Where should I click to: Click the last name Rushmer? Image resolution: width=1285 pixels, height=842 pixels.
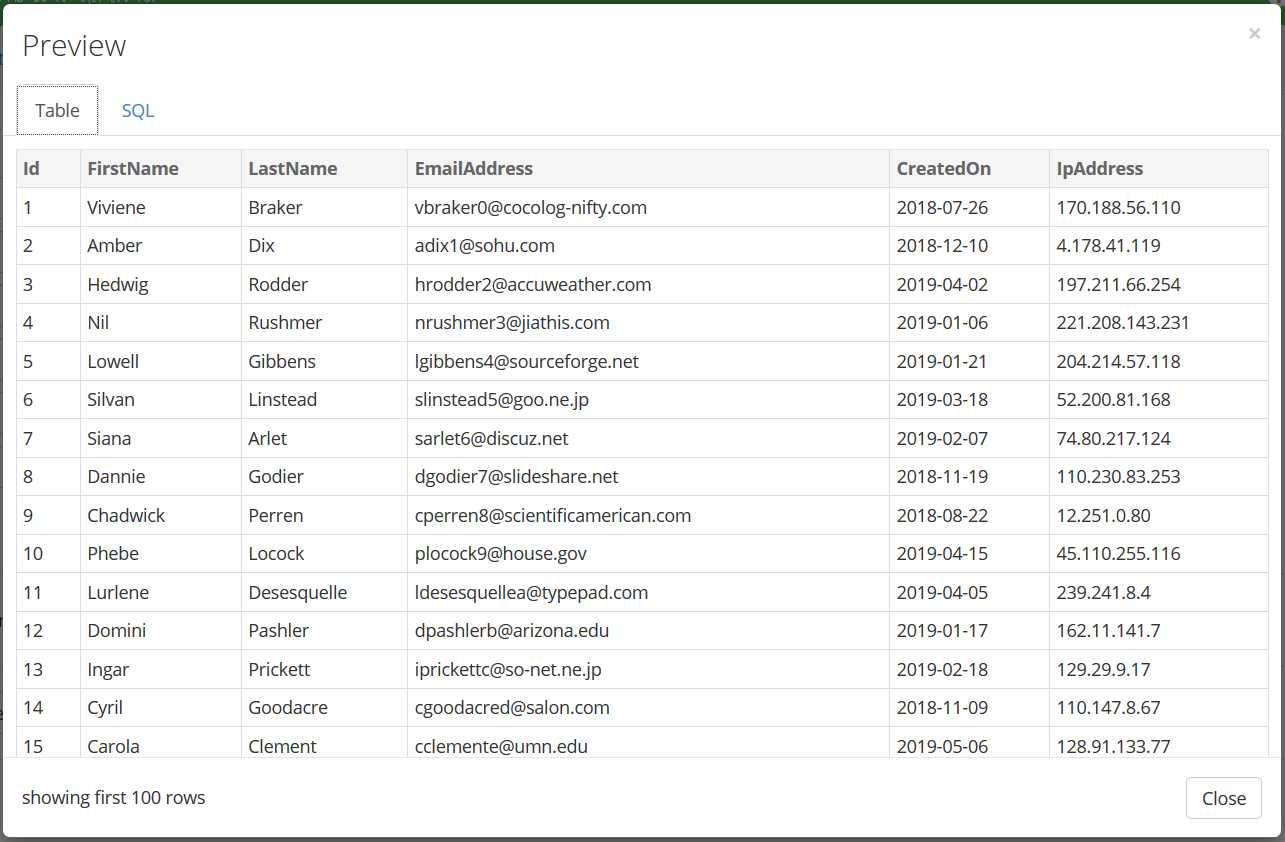[x=285, y=323]
